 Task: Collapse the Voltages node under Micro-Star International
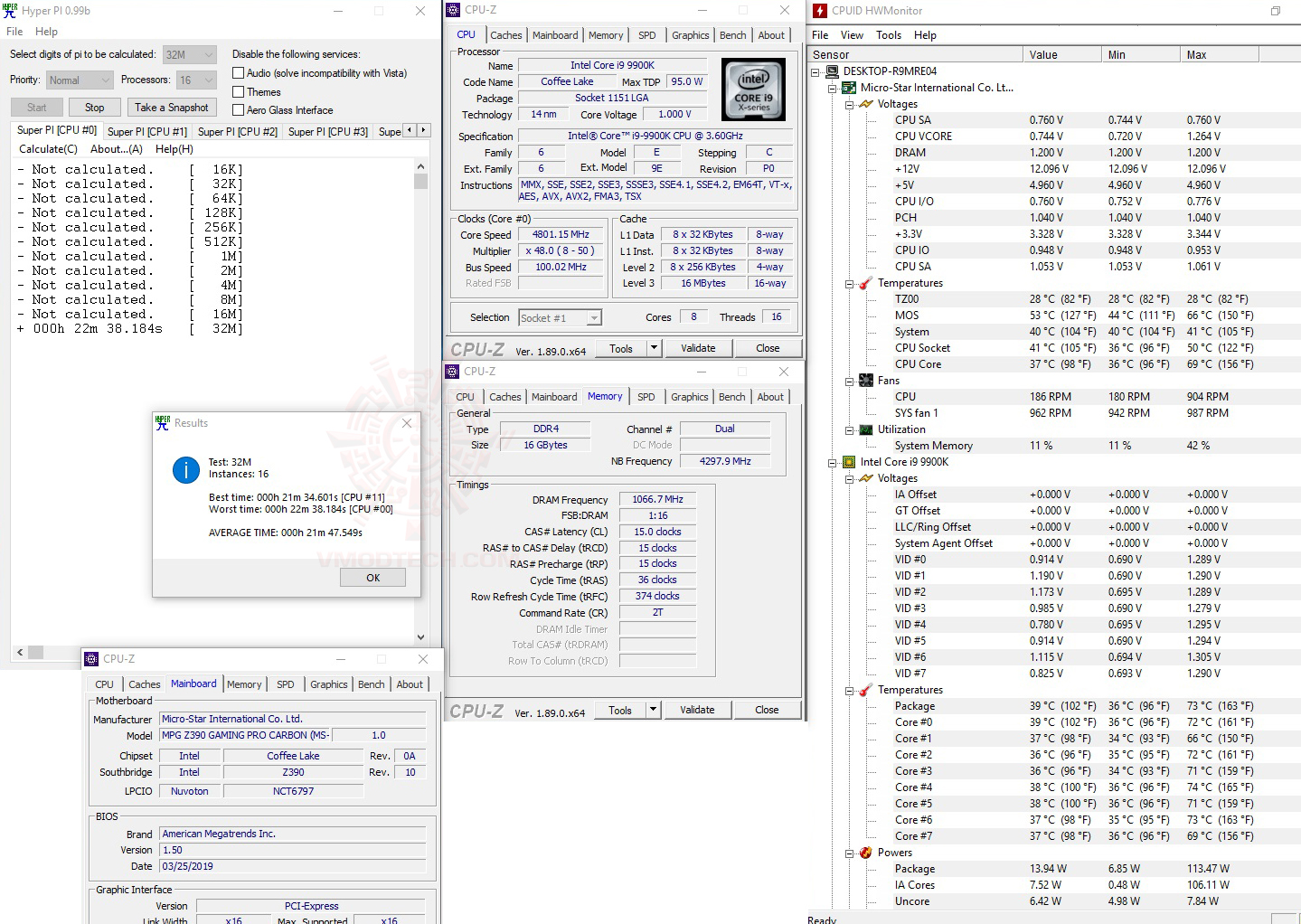(849, 104)
